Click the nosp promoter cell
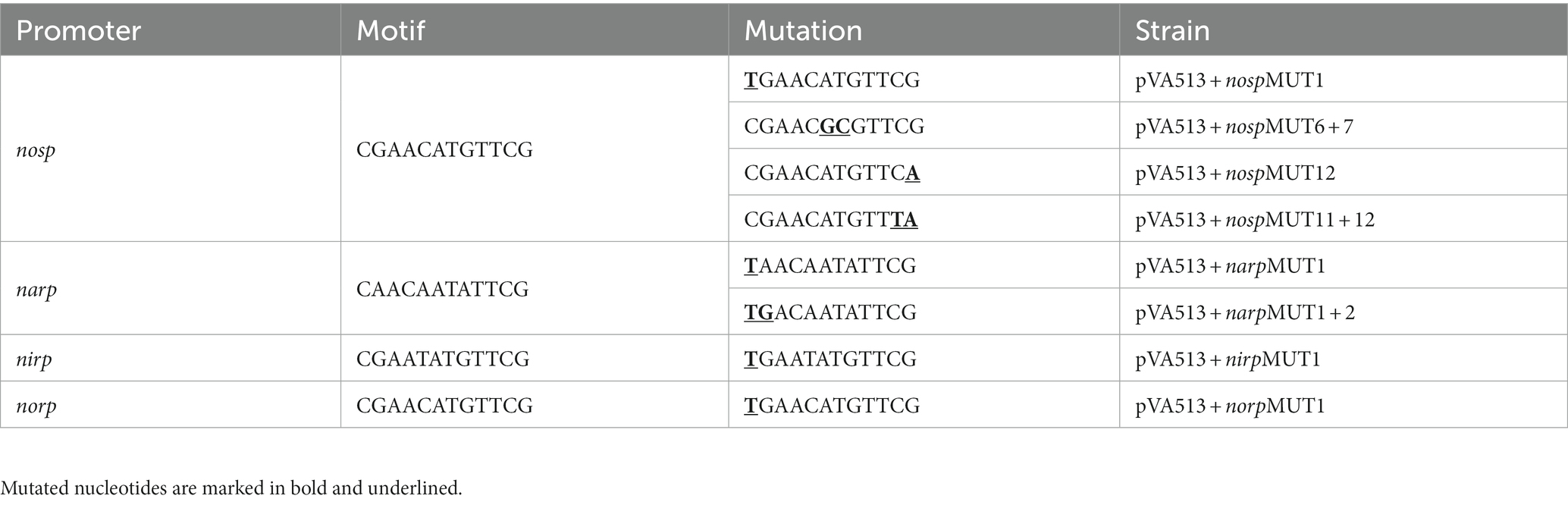Screen dimensions: 1568x505 pos(36,150)
